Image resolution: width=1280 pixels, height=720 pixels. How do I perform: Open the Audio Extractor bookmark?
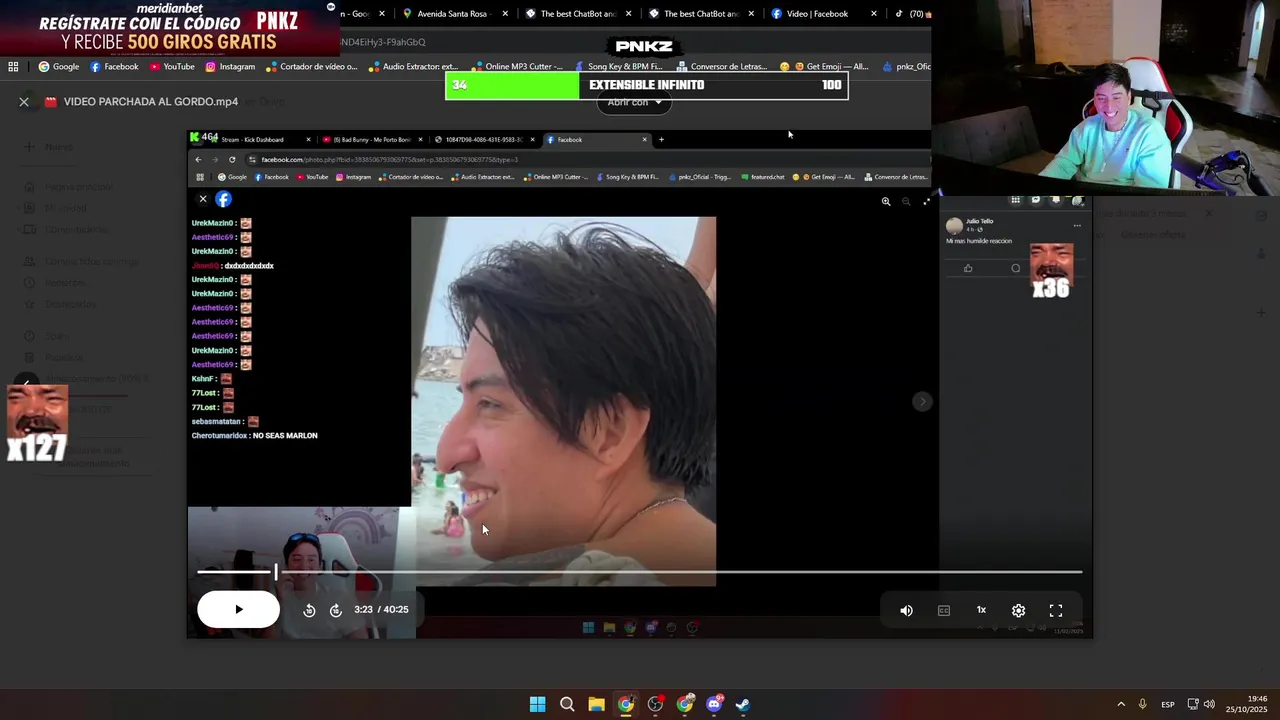(413, 67)
